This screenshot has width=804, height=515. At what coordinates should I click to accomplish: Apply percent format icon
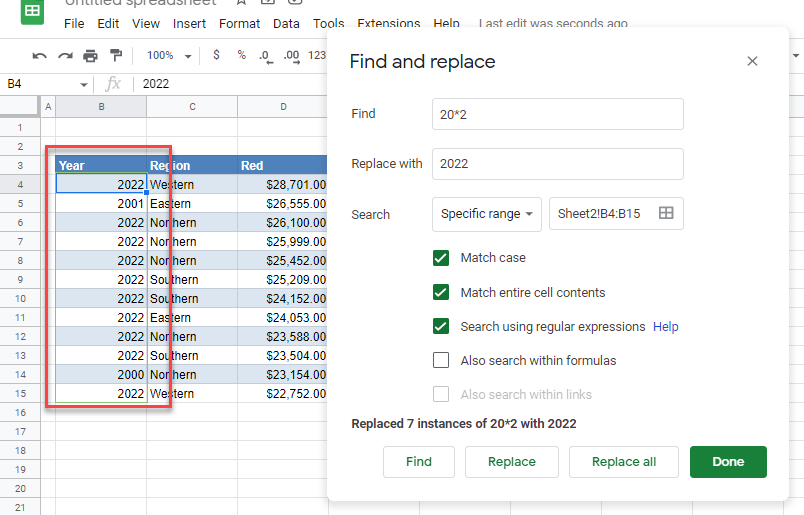241,56
